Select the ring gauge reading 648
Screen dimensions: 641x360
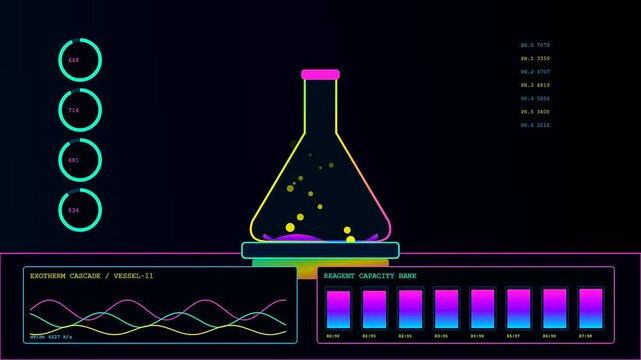tap(80, 60)
